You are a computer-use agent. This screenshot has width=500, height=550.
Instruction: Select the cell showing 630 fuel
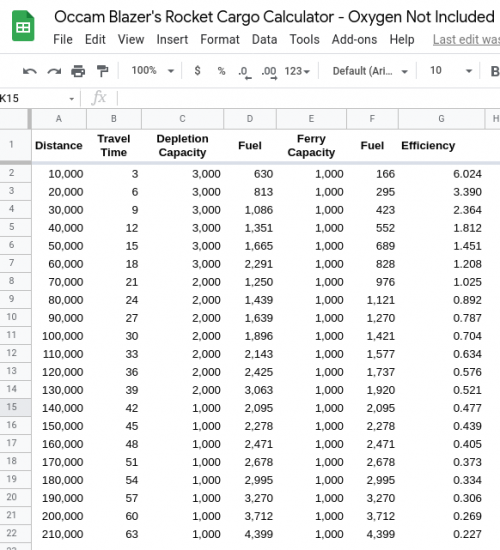click(250, 174)
